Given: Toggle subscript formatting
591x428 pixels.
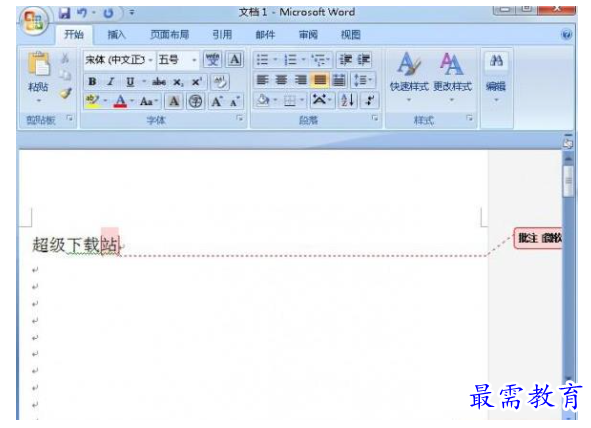Looking at the screenshot, I should click(x=178, y=82).
